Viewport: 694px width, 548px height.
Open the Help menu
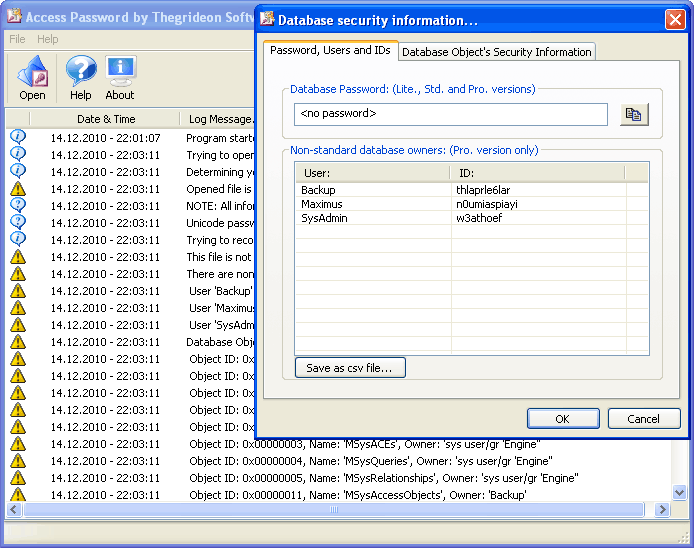pyautogui.click(x=47, y=39)
